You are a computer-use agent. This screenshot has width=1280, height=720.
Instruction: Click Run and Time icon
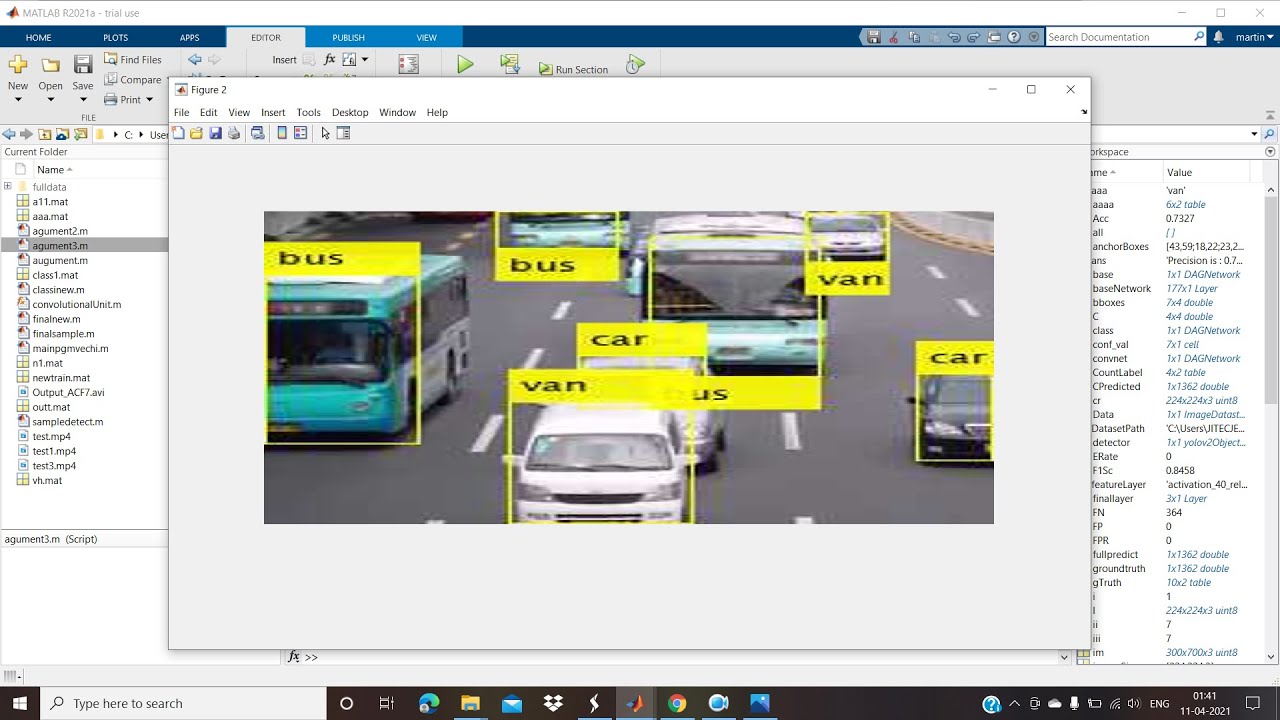(635, 64)
